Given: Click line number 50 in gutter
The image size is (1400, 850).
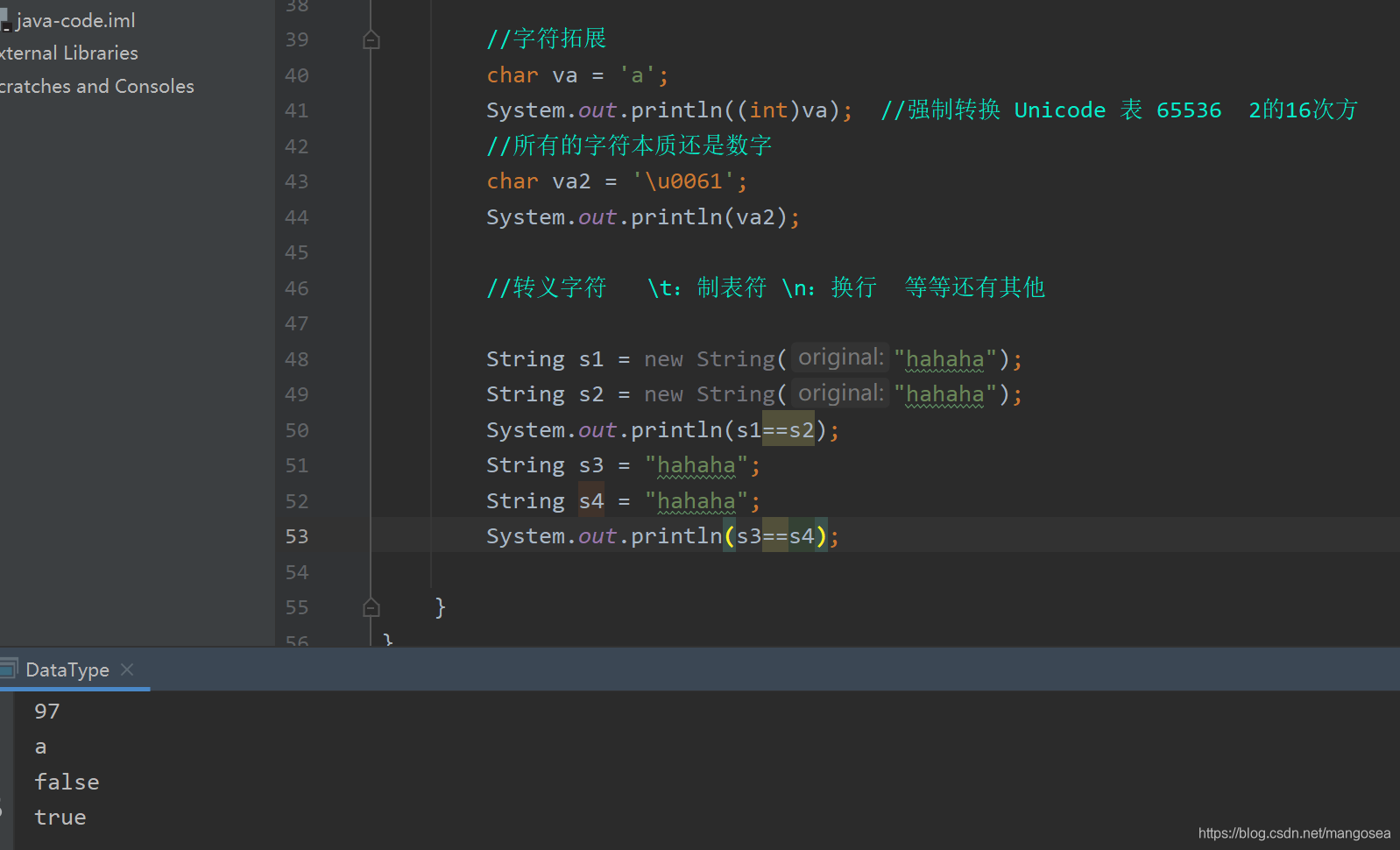Looking at the screenshot, I should tap(297, 430).
